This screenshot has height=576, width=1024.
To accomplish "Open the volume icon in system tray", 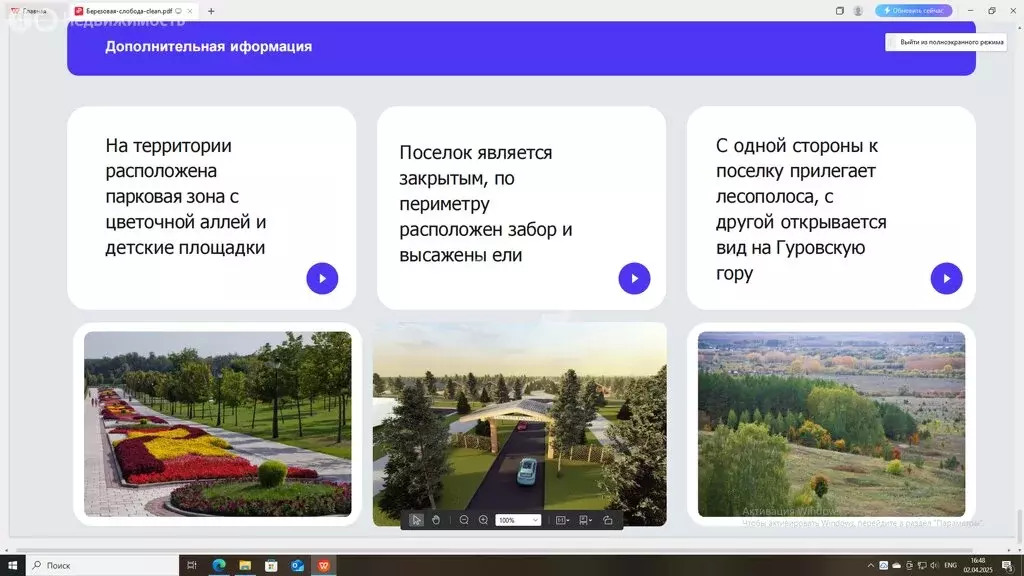I will click(934, 564).
